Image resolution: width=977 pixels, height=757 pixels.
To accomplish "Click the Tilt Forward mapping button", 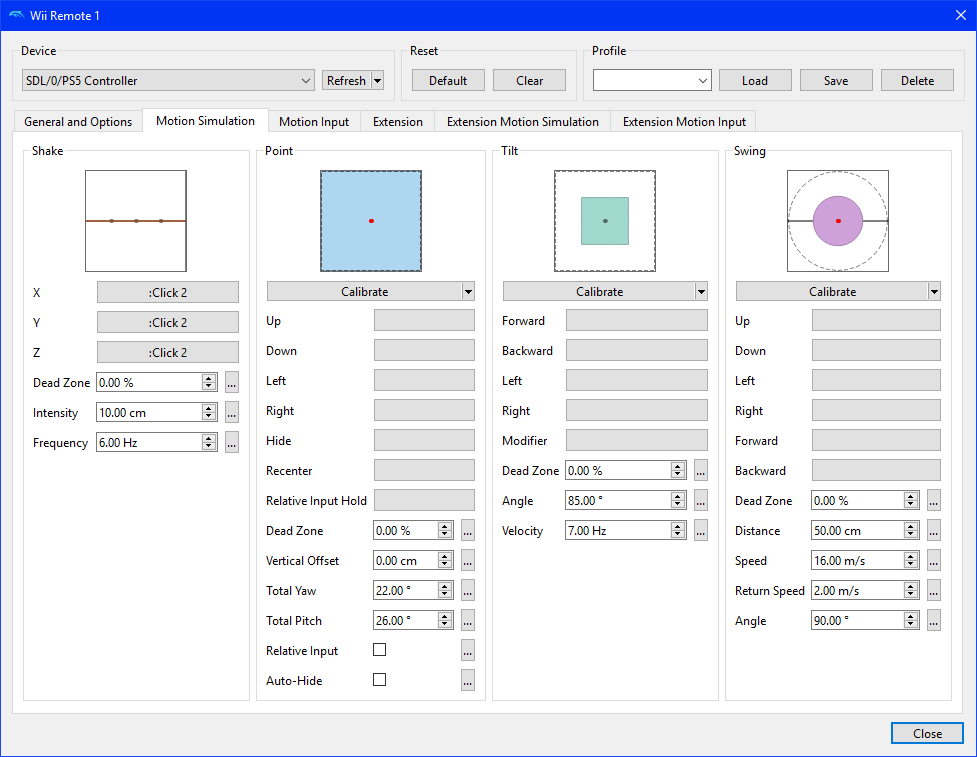I will pos(637,320).
